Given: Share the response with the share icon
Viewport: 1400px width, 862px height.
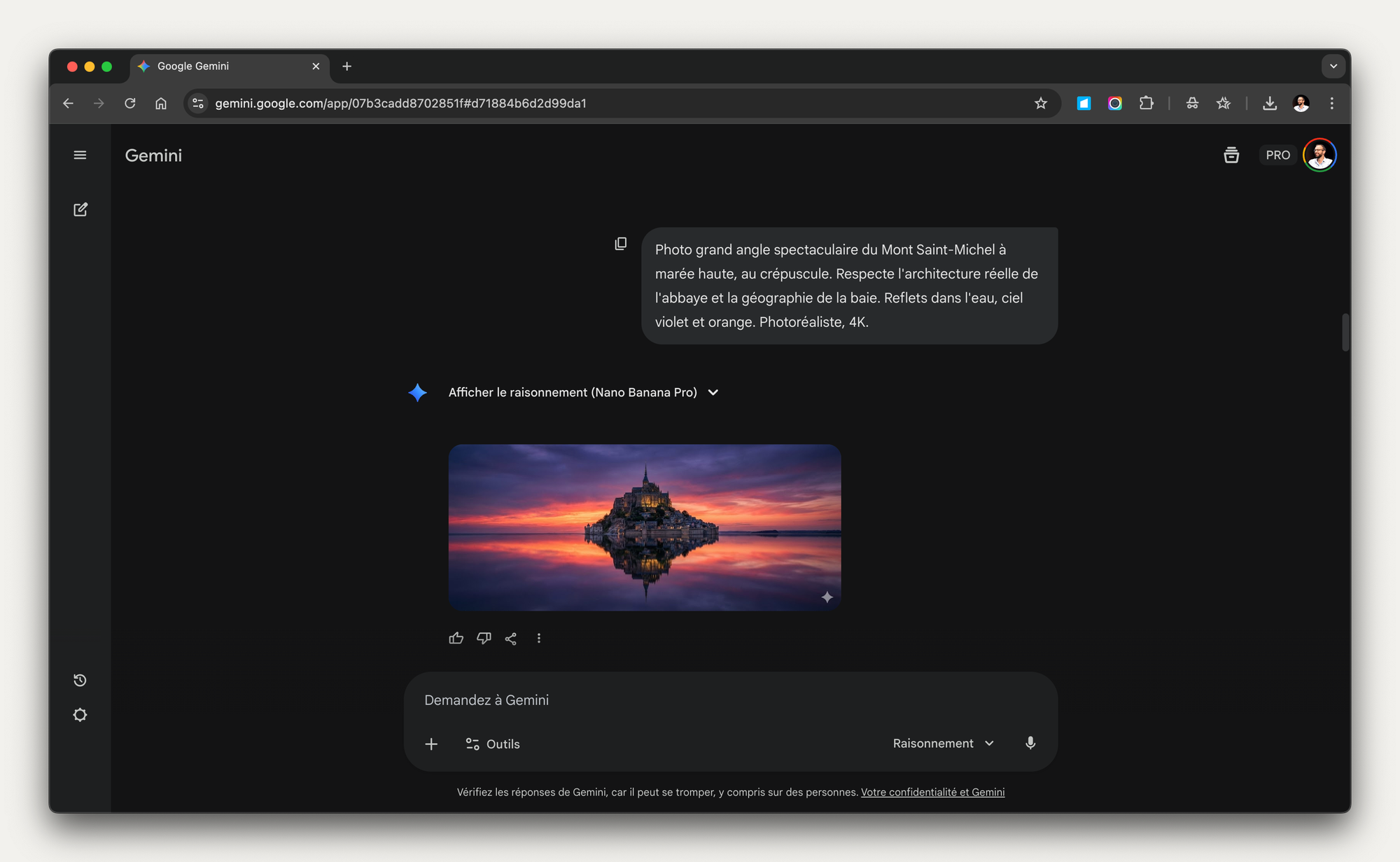Looking at the screenshot, I should tap(511, 638).
